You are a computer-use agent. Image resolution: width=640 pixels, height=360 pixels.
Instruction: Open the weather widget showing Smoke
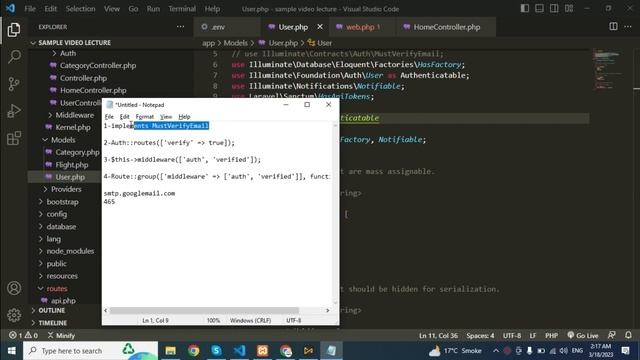[455, 351]
